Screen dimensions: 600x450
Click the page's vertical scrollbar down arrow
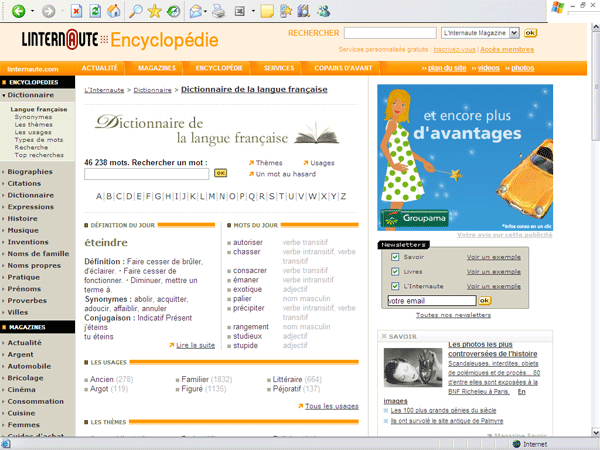pos(596,432)
